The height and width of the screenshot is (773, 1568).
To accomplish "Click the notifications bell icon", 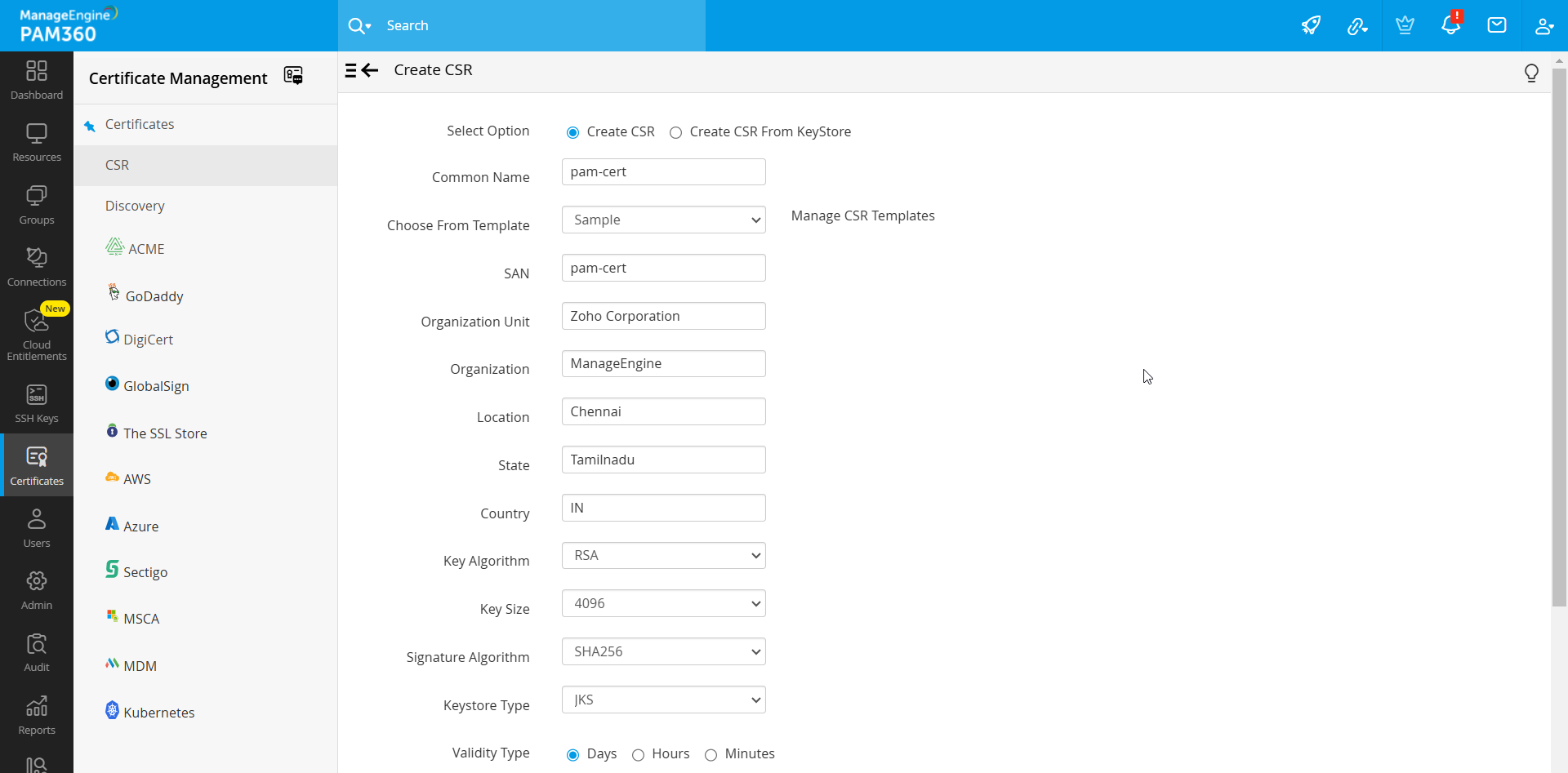I will [1450, 25].
